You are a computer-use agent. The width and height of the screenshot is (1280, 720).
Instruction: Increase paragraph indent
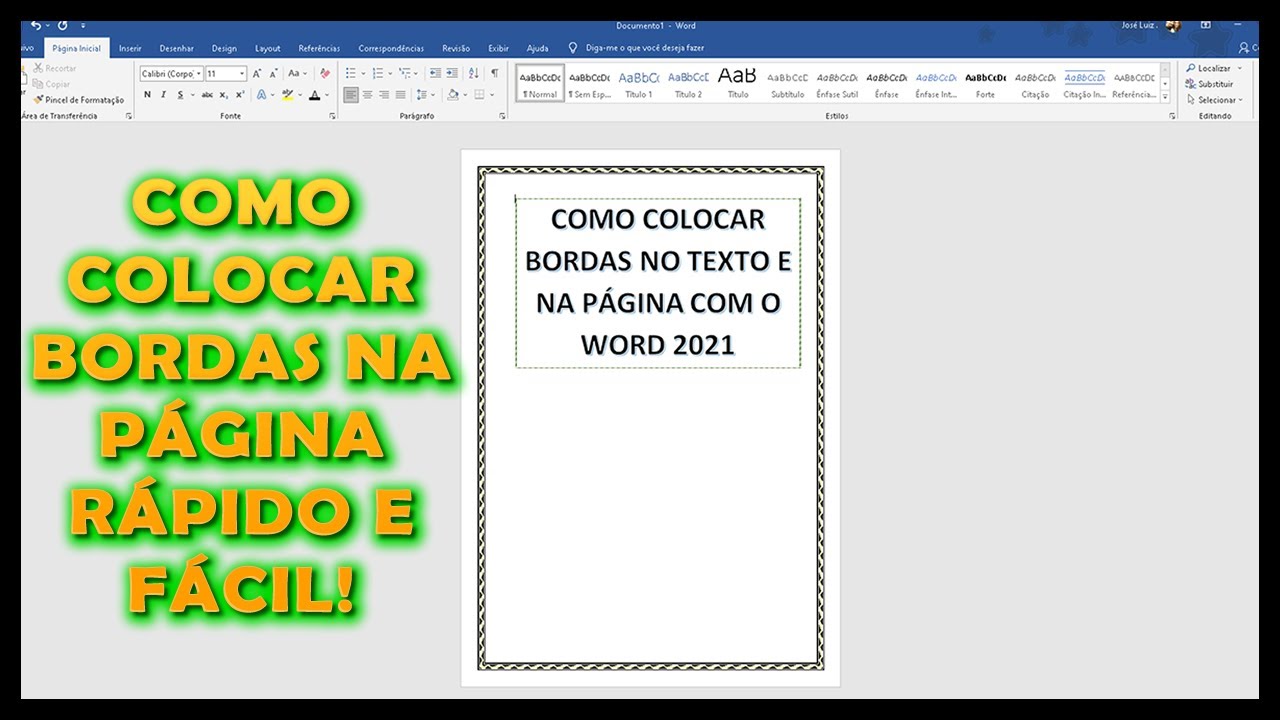tap(452, 73)
